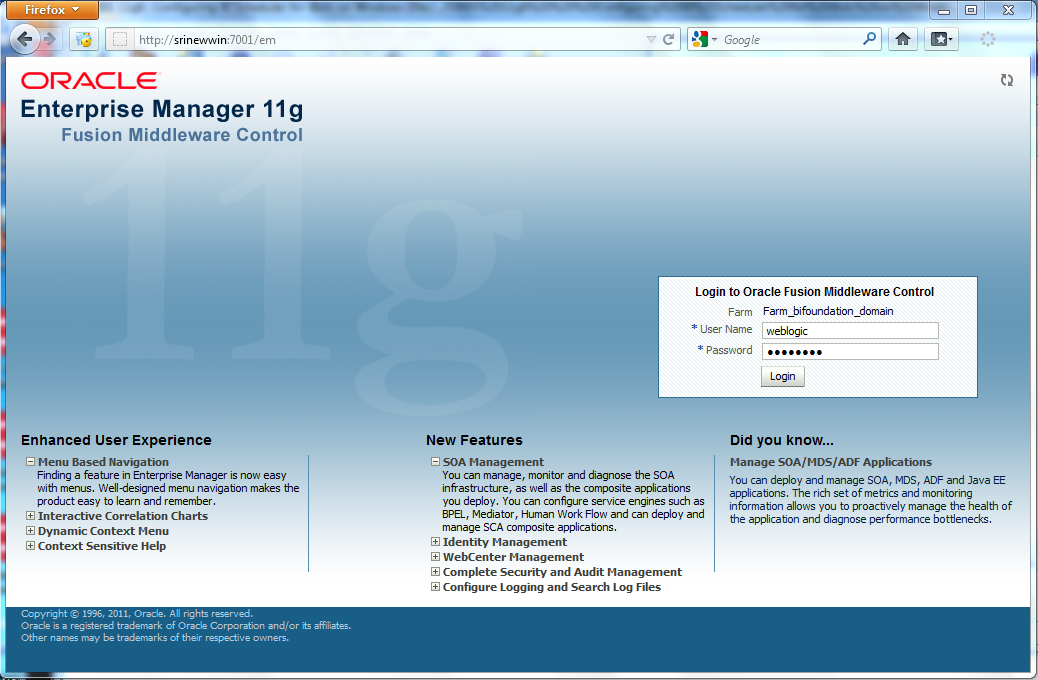Click the Manage SOA/MDS/ADF Applications heading
This screenshot has width=1038, height=680.
click(x=831, y=462)
